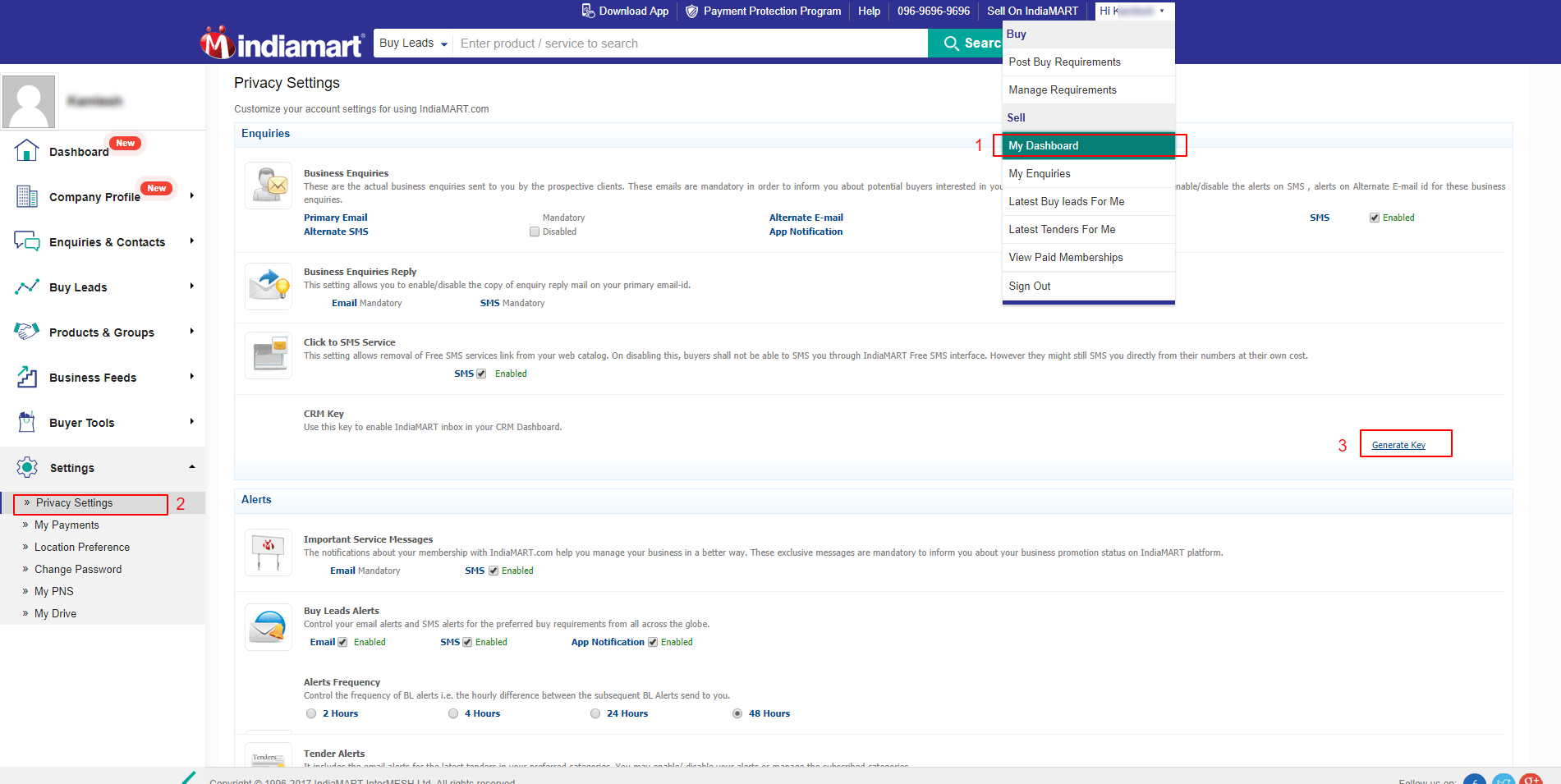Select My Enquiries menu item
The height and width of the screenshot is (784, 1561).
tap(1089, 174)
